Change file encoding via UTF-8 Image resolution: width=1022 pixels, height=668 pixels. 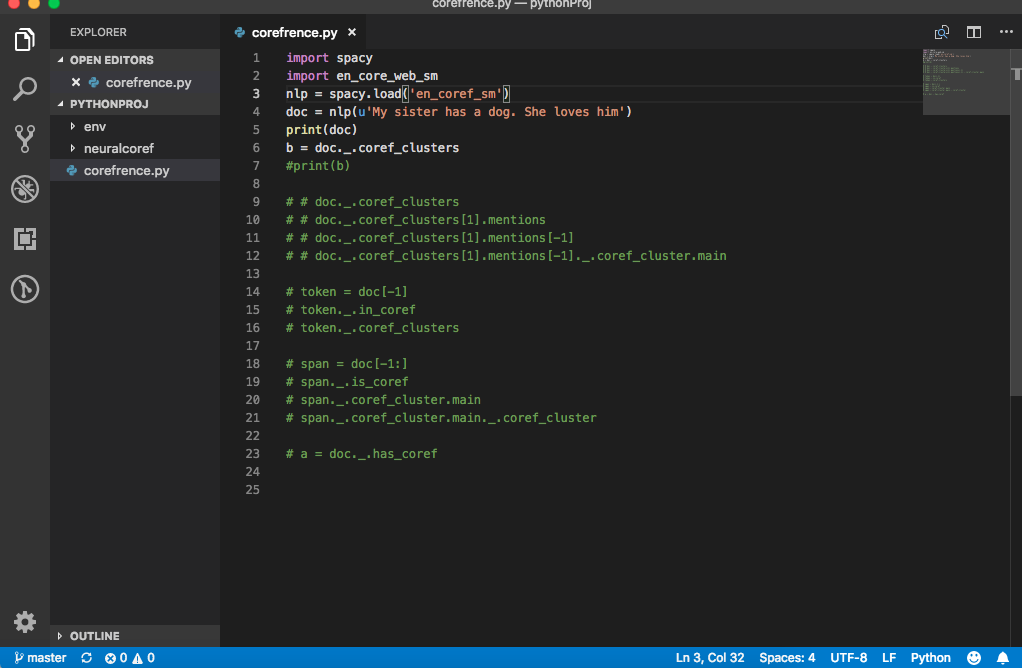tap(848, 658)
